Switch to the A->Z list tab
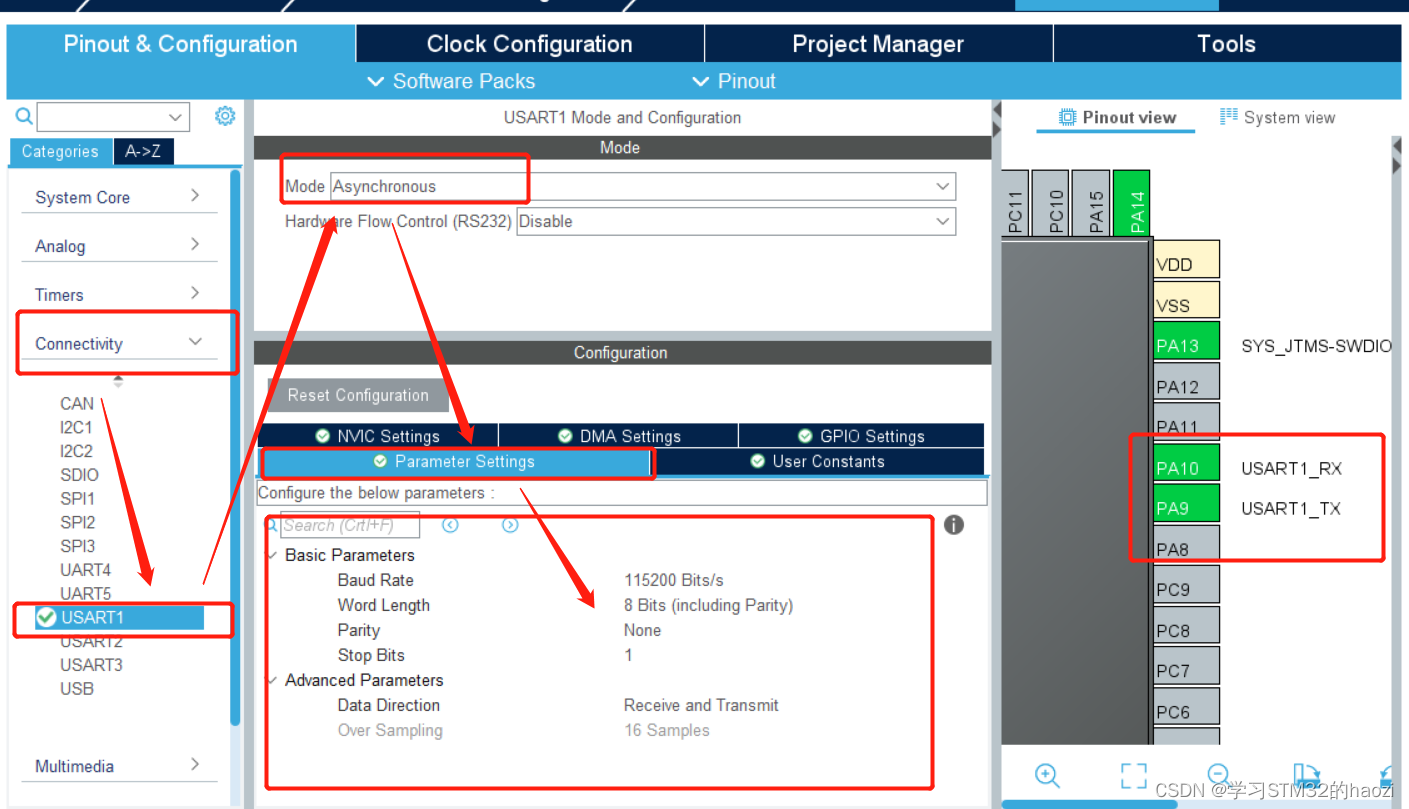This screenshot has height=809, width=1409. [x=143, y=152]
